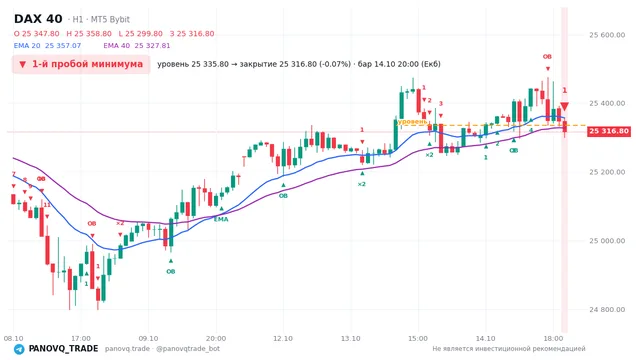
Task: Click the '25 200.00' price axis label
Action: pos(607,172)
